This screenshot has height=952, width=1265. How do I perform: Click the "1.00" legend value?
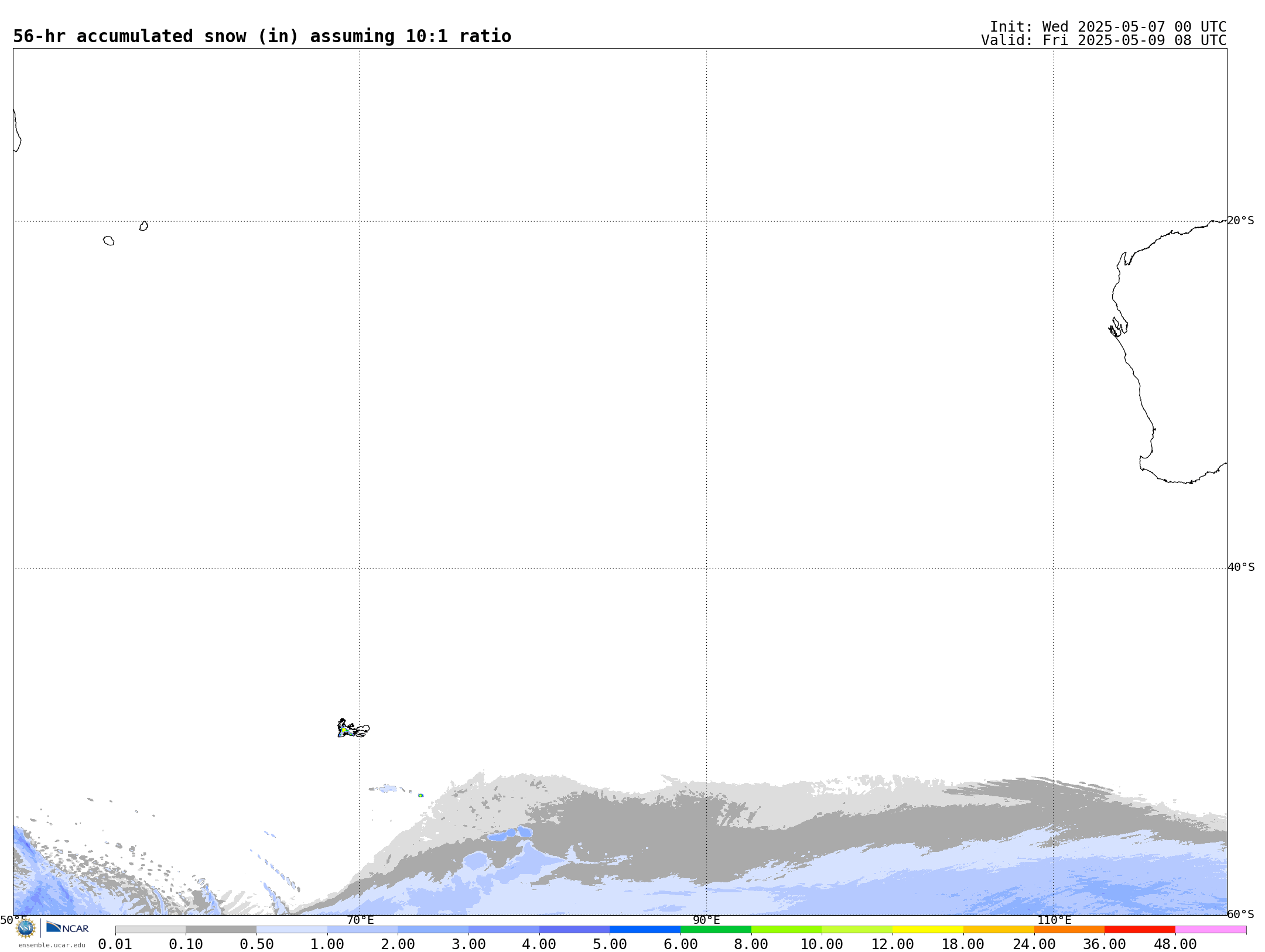327,944
